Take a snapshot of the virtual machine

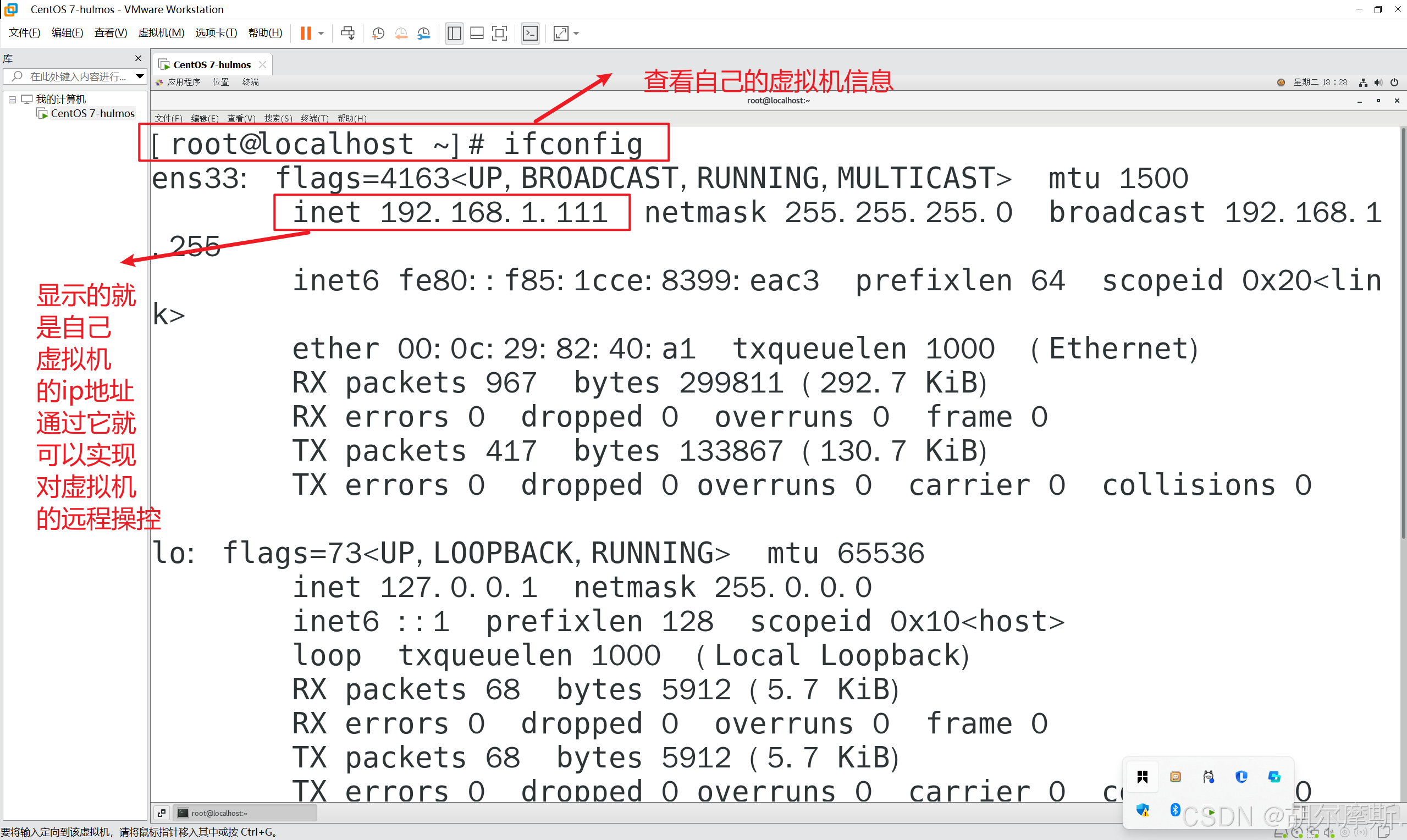click(378, 34)
